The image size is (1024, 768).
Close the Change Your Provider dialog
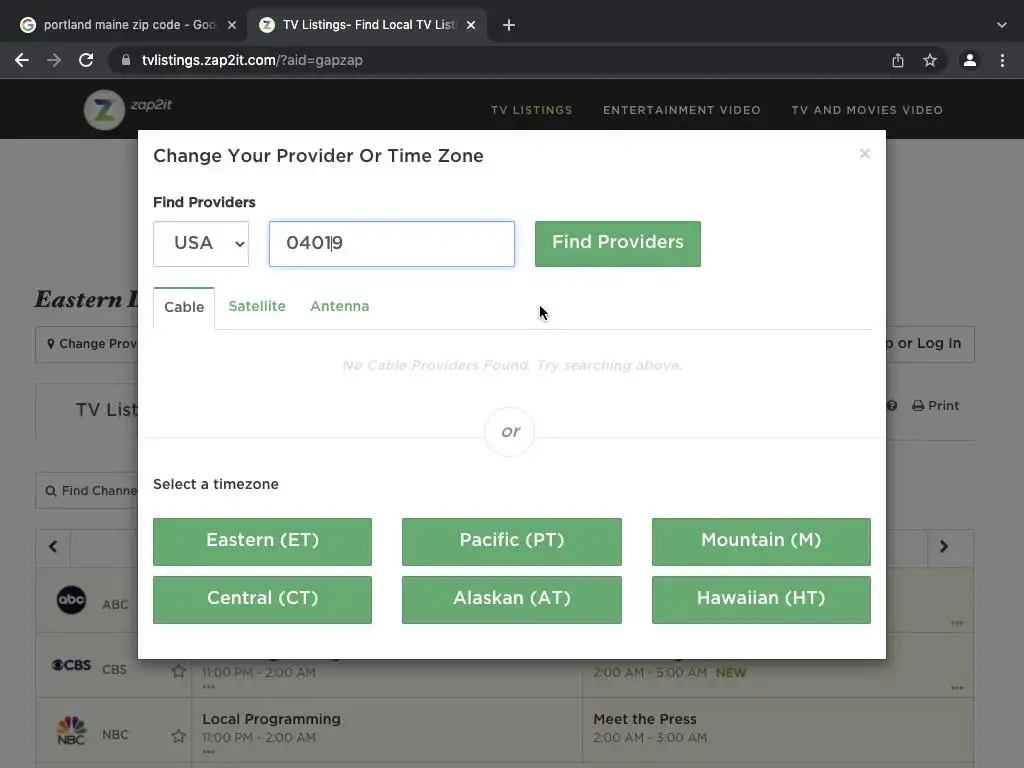865,153
